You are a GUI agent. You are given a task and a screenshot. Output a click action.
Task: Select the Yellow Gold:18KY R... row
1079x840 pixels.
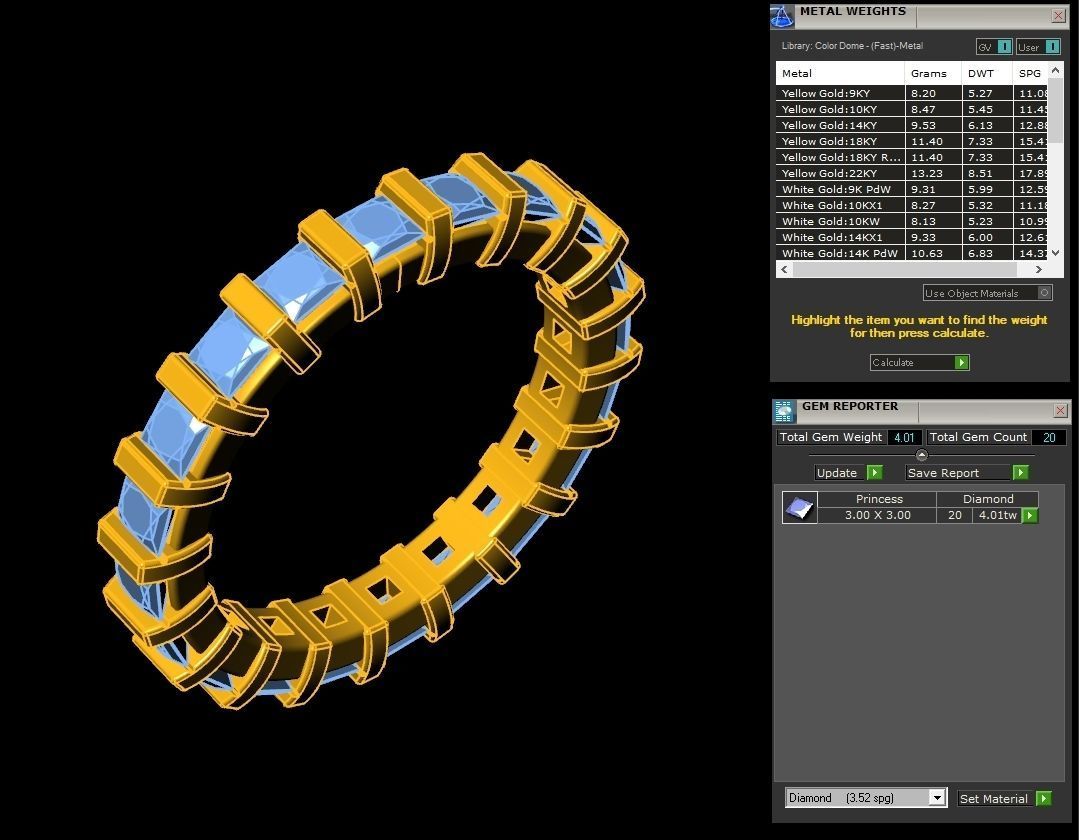point(912,157)
